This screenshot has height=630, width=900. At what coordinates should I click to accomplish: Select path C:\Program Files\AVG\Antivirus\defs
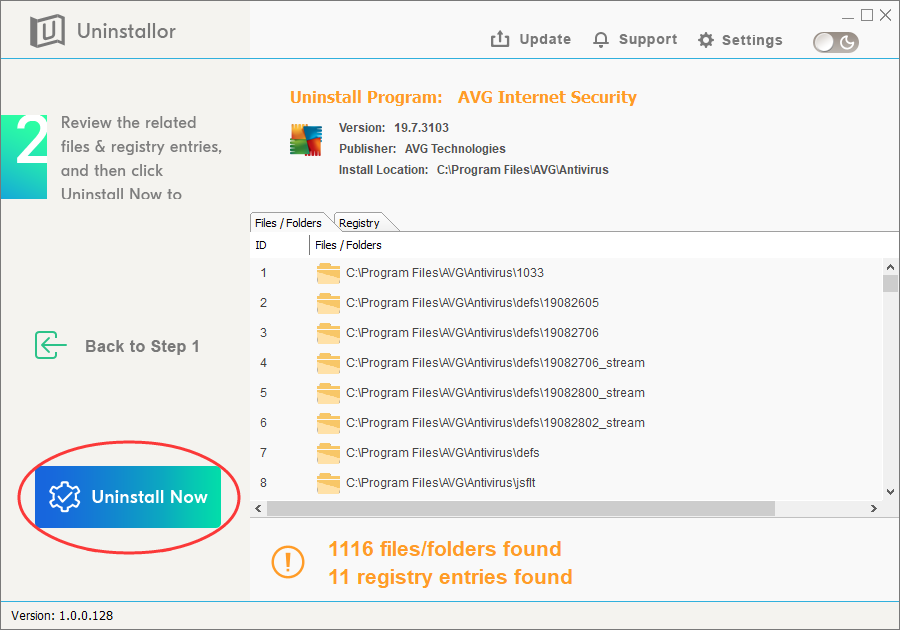pos(443,453)
